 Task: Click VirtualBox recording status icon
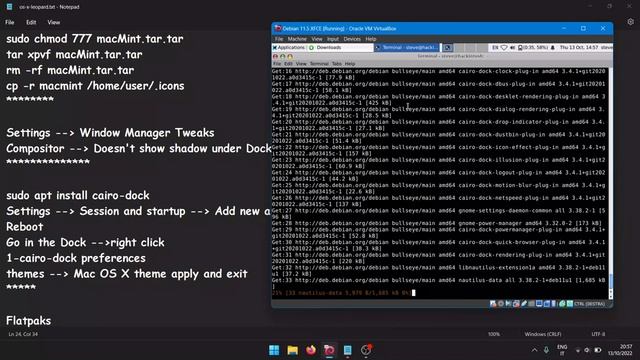click(x=547, y=304)
